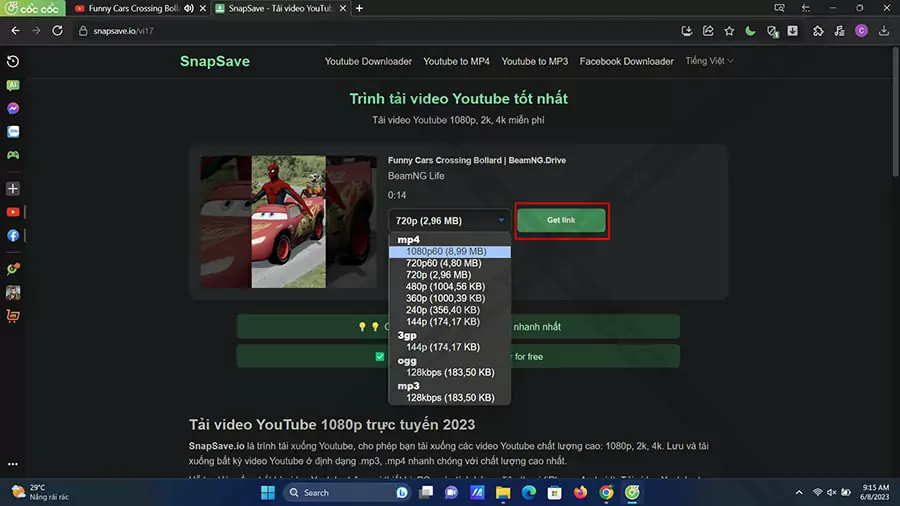The width and height of the screenshot is (900, 506).
Task: Select mp4 144p (174,17 KB) option
Action: tap(449, 322)
